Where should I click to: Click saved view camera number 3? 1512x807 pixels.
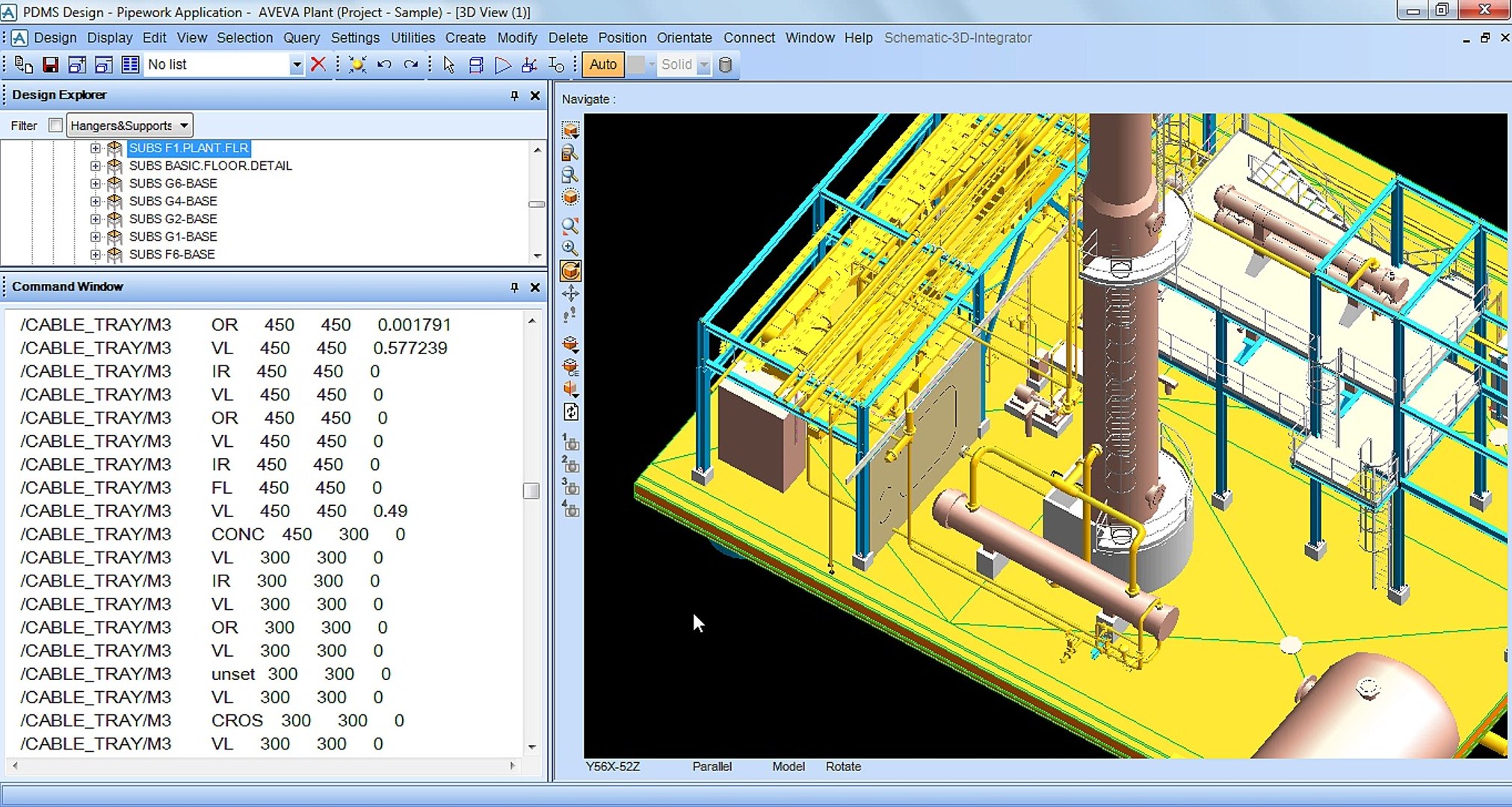tap(570, 487)
